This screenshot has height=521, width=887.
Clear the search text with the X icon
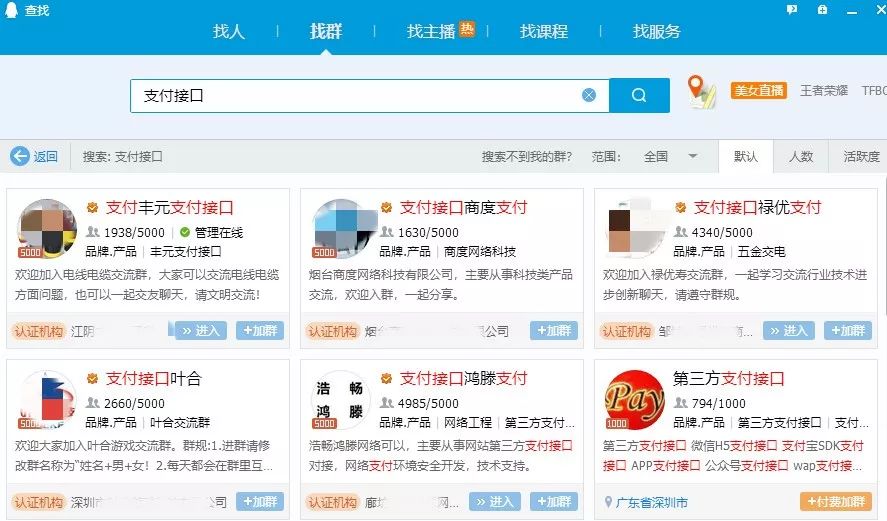589,95
